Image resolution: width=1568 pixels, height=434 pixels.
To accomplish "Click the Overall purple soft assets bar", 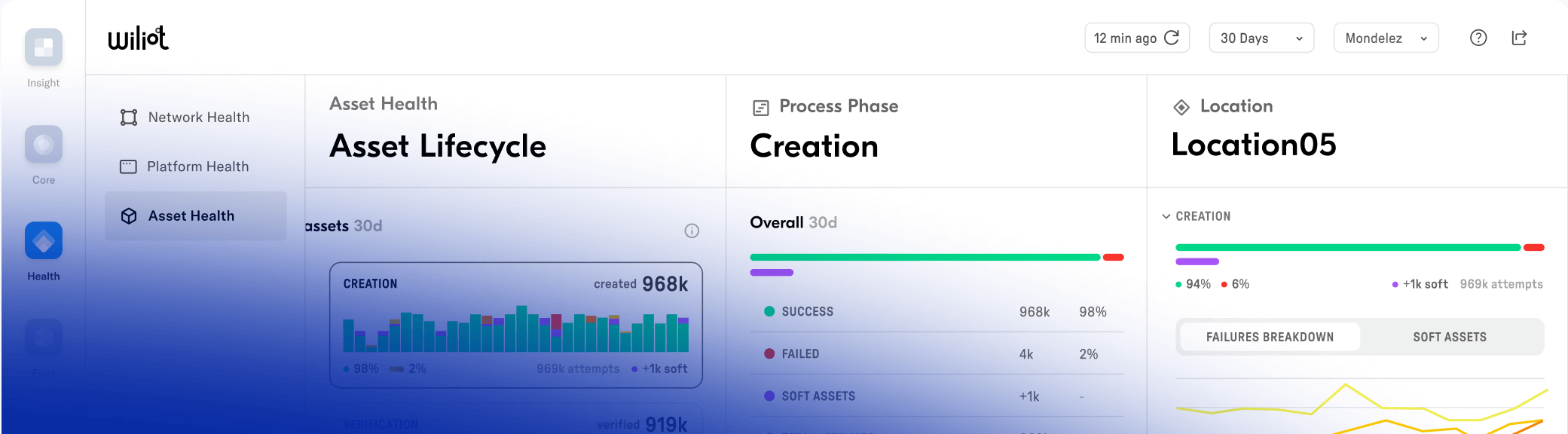I will (772, 273).
